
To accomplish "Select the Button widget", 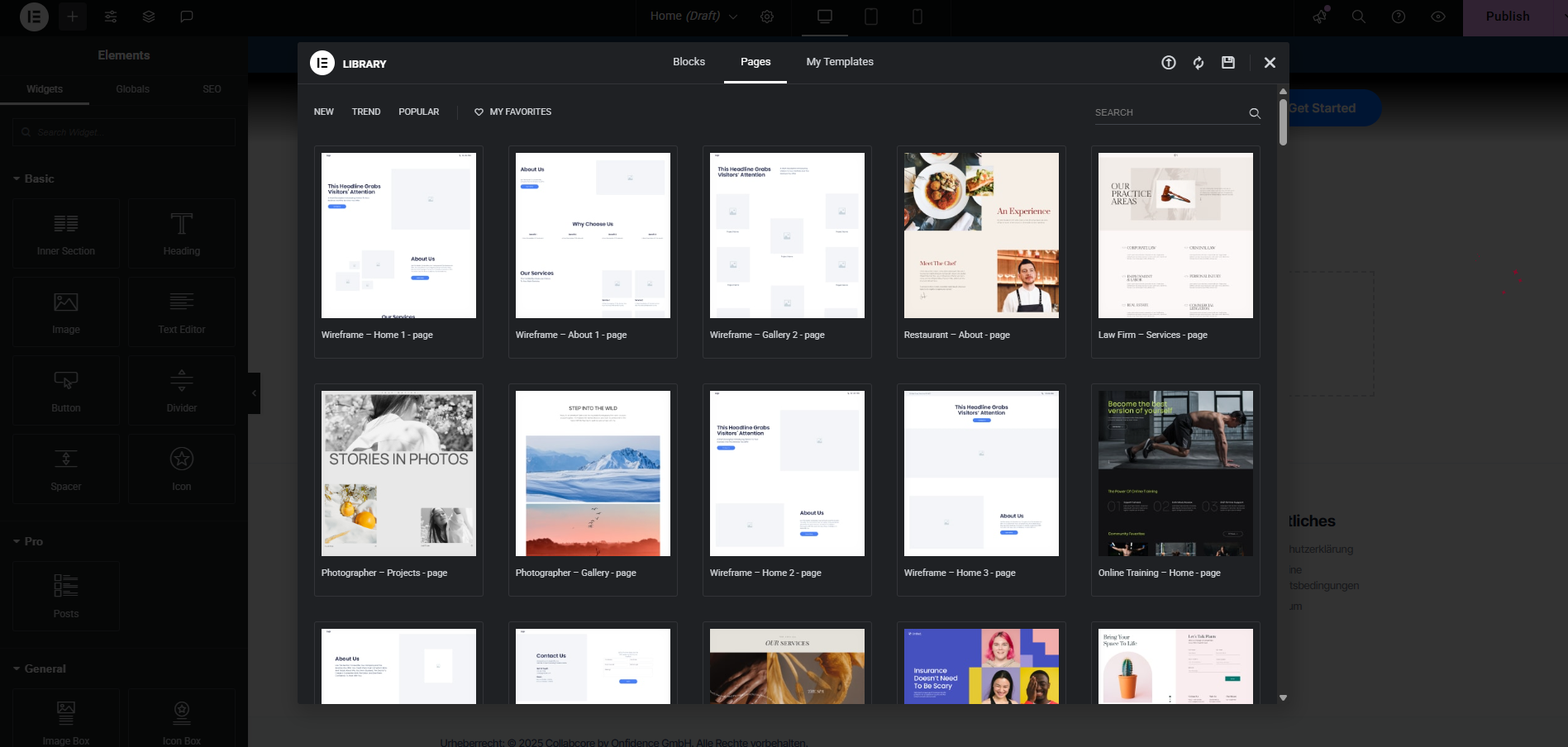I will [x=66, y=390].
